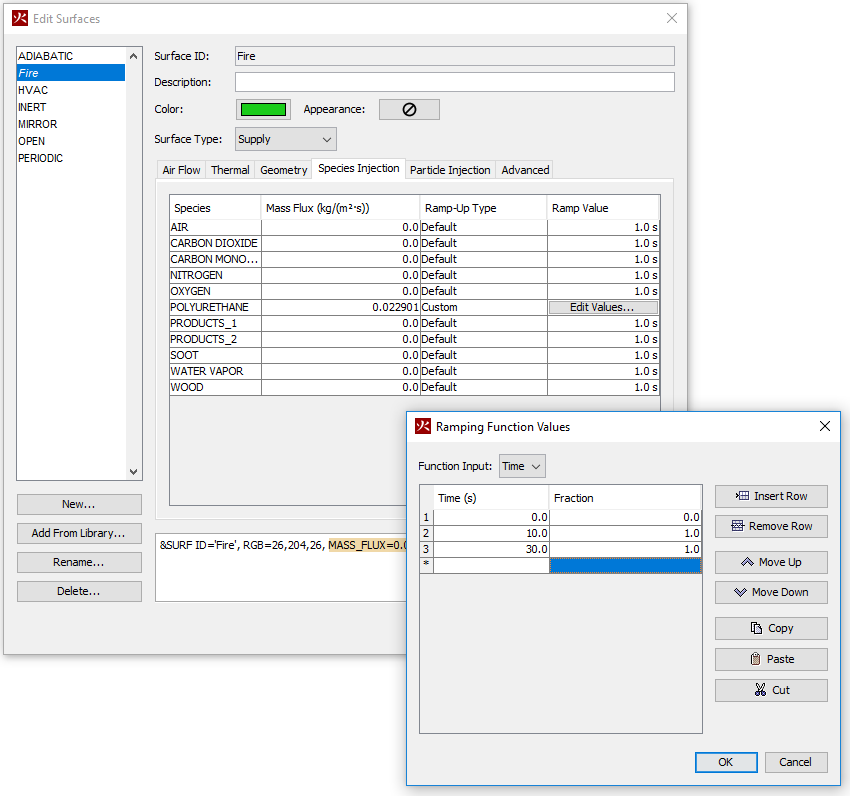This screenshot has width=850, height=796.
Task: Click PRODUCTS_1 species row name
Action: click(x=215, y=323)
